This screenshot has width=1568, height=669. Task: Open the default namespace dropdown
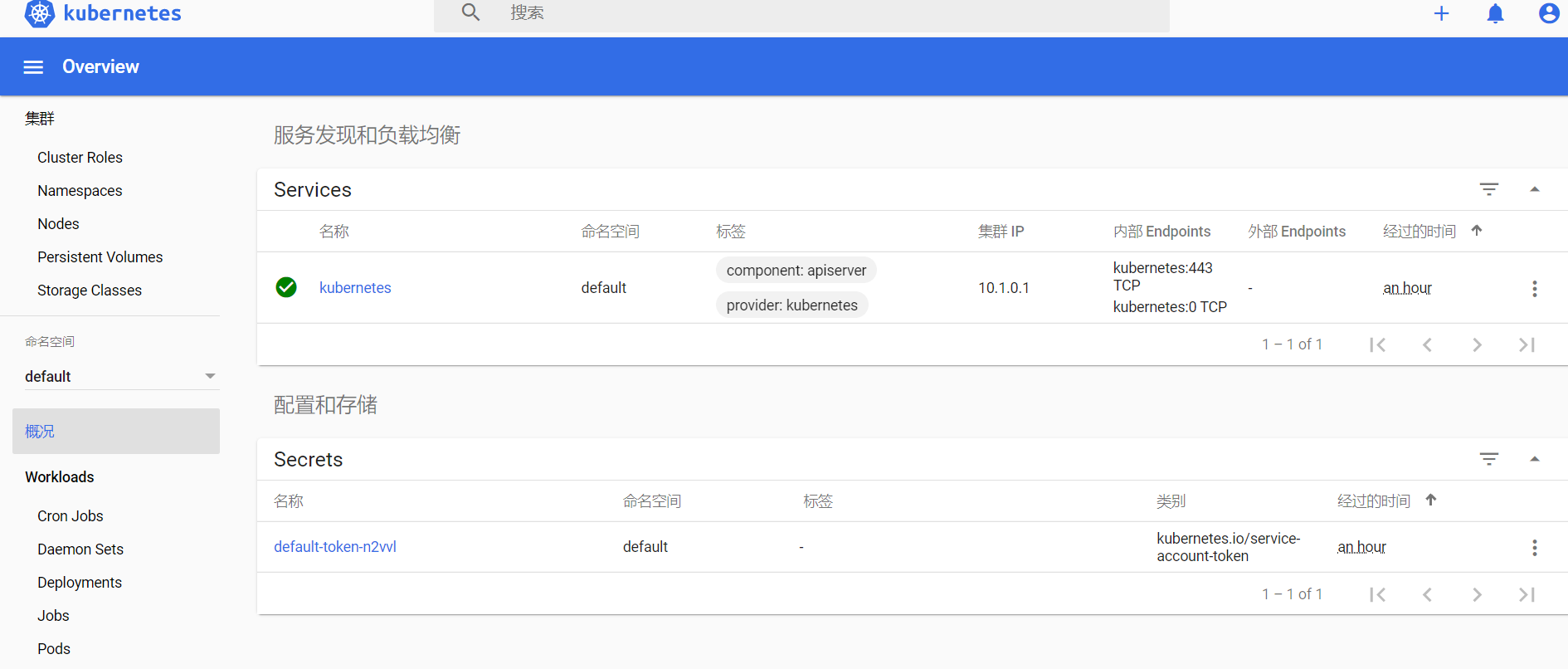click(x=120, y=376)
